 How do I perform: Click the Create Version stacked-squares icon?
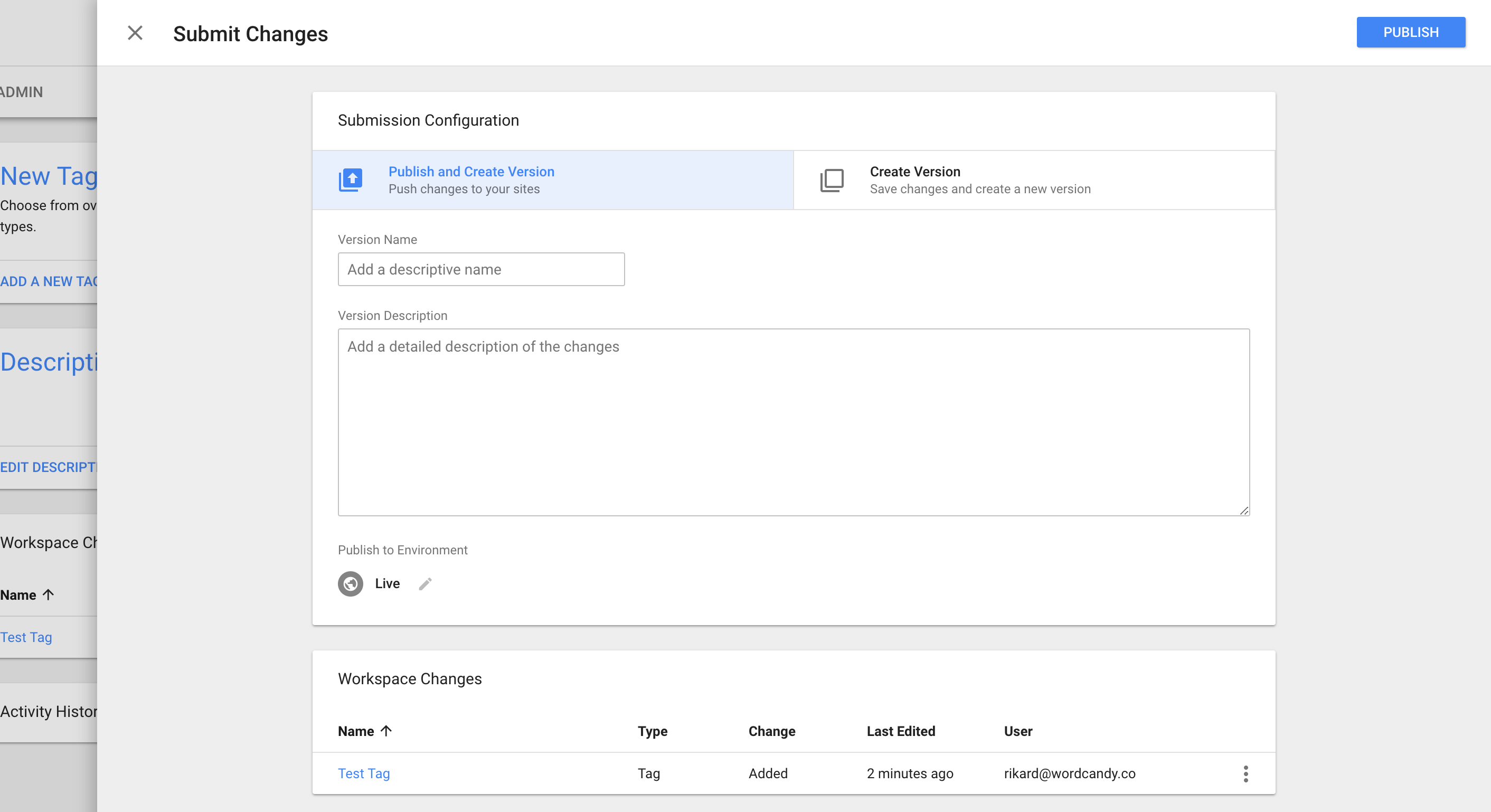[x=832, y=180]
